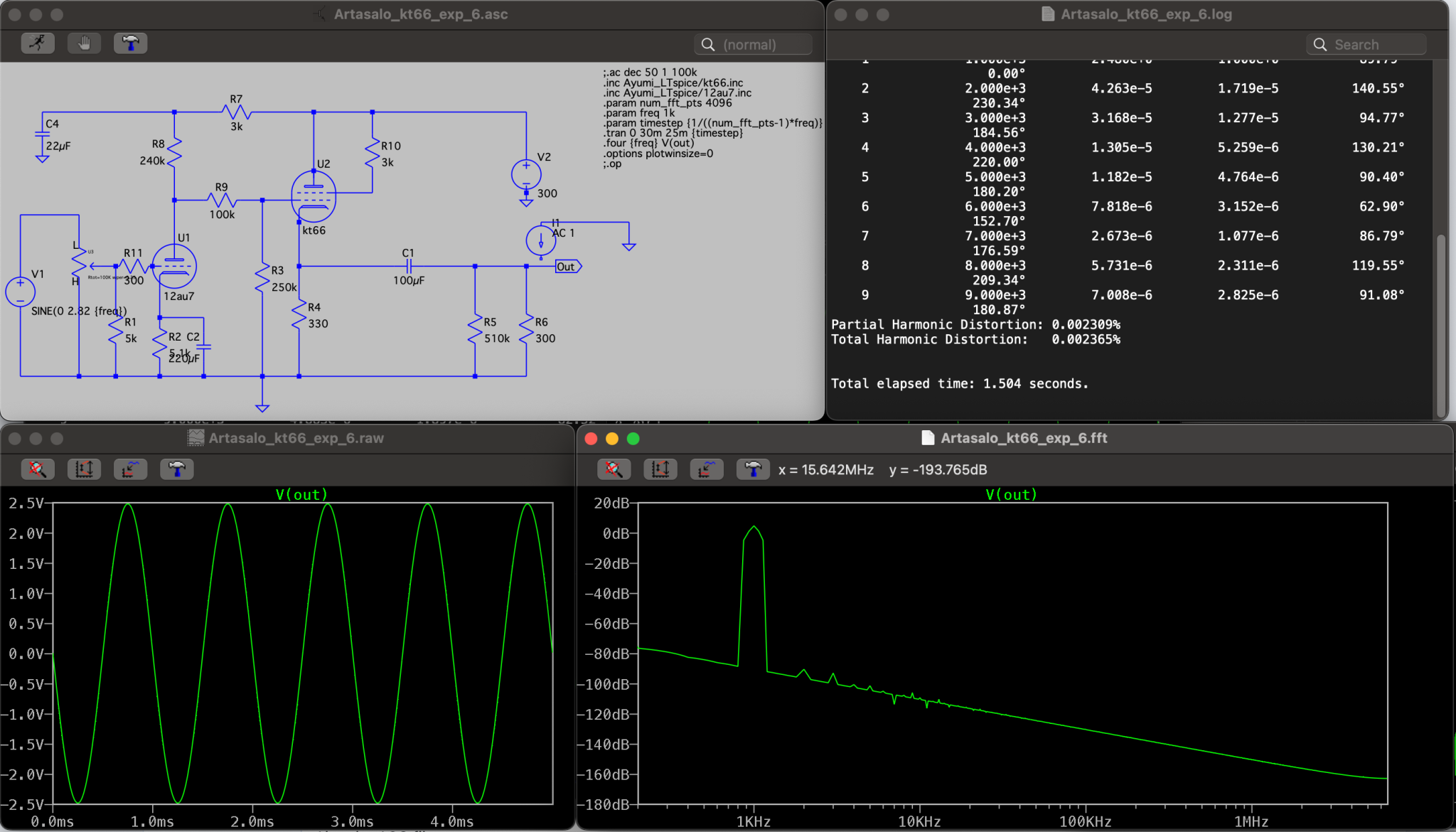
Task: Click the Artasalo_kt66_exp_6.log window title
Action: (1146, 14)
